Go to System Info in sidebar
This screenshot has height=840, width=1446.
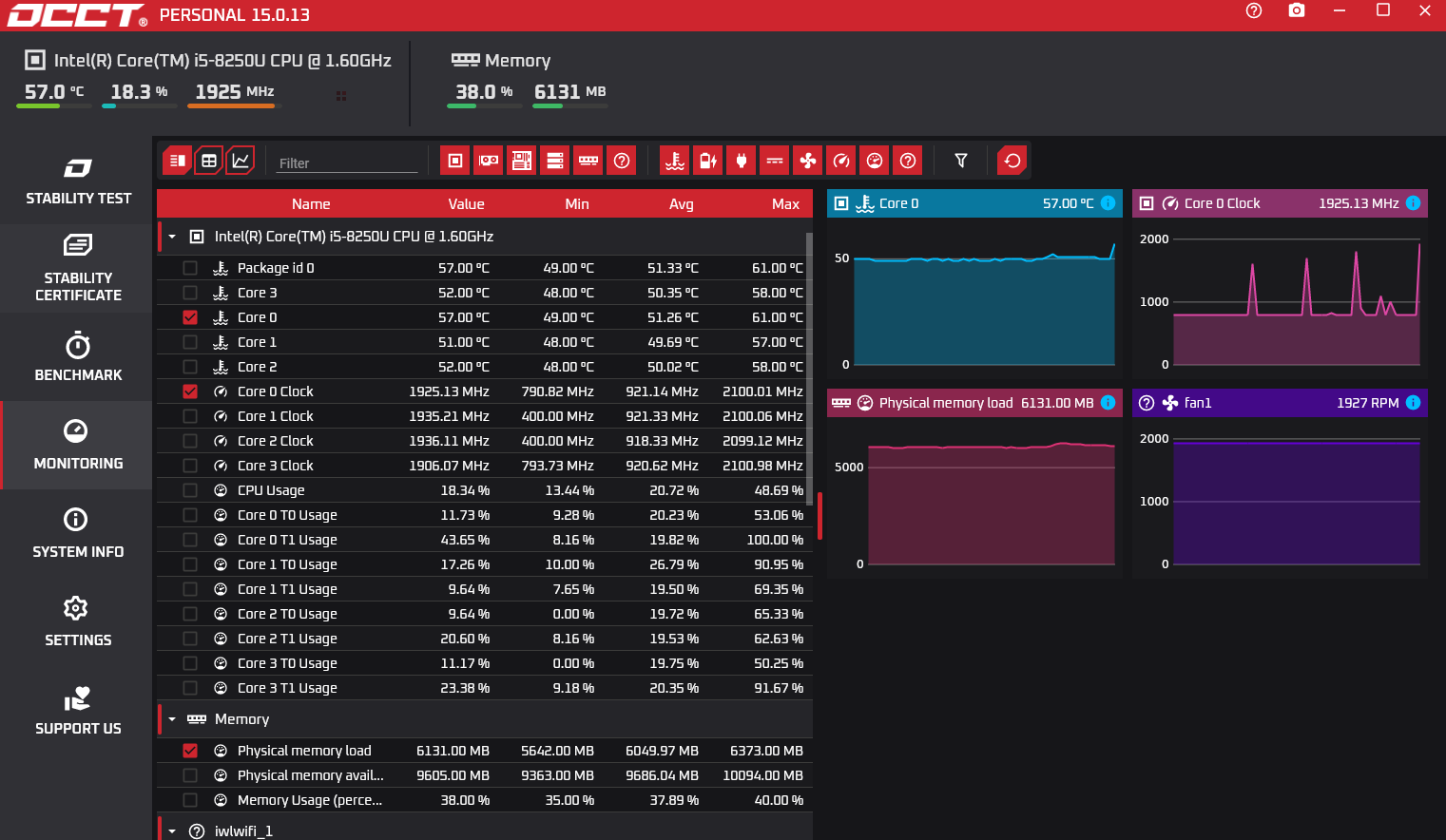pos(78,533)
